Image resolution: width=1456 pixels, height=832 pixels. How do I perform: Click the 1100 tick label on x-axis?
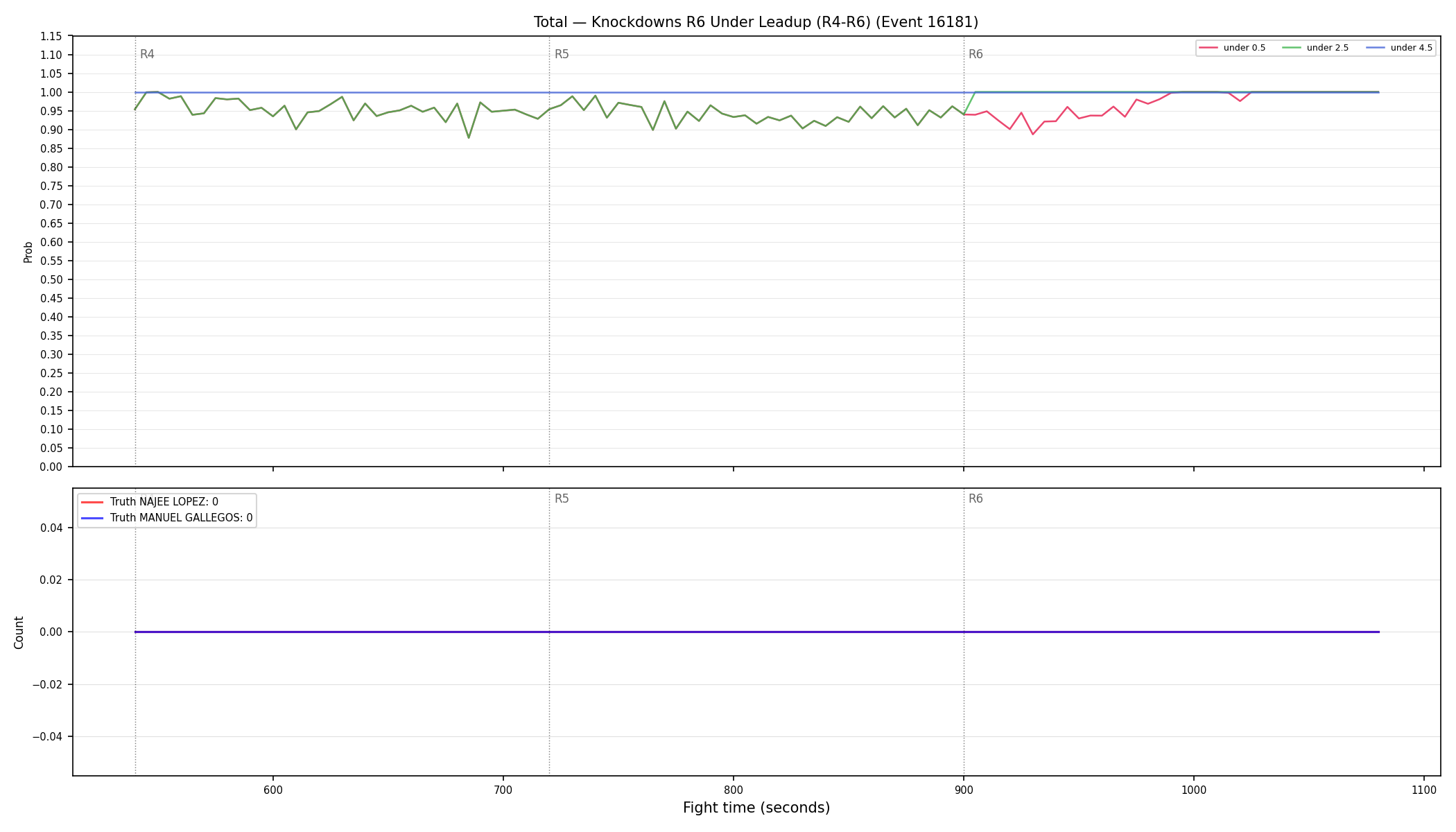click(x=1424, y=790)
